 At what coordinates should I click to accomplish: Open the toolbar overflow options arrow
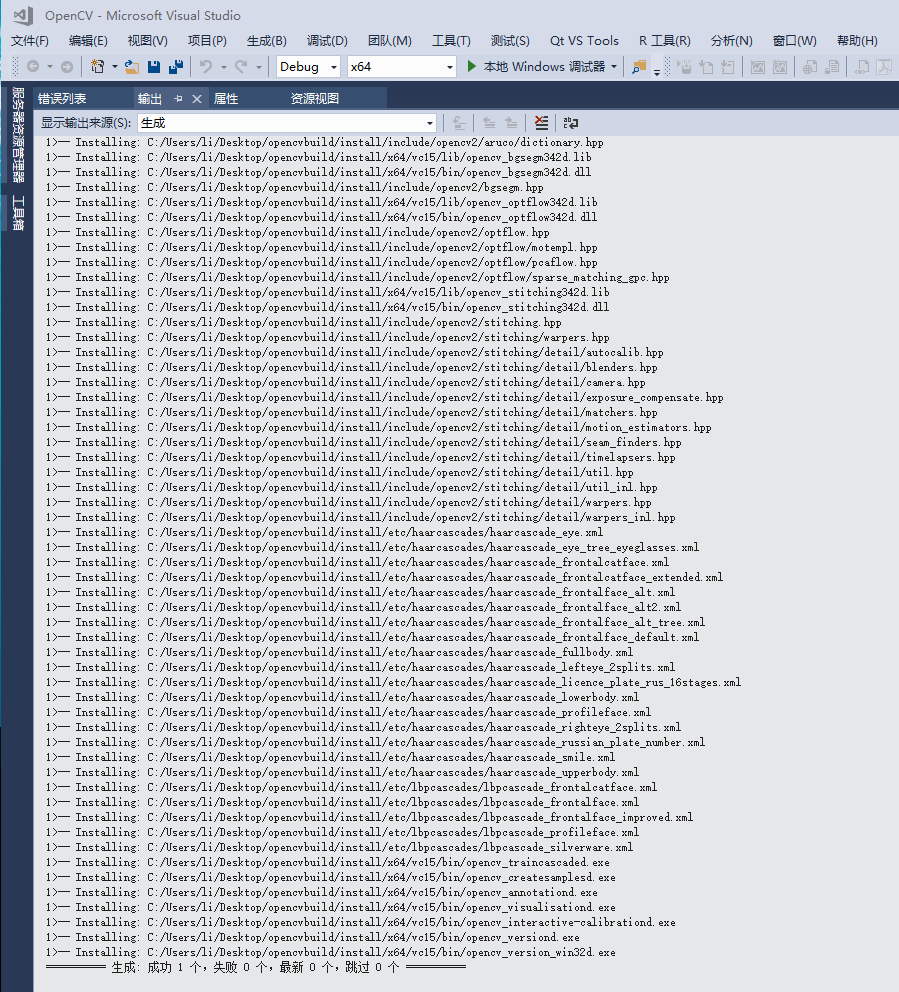(657, 71)
